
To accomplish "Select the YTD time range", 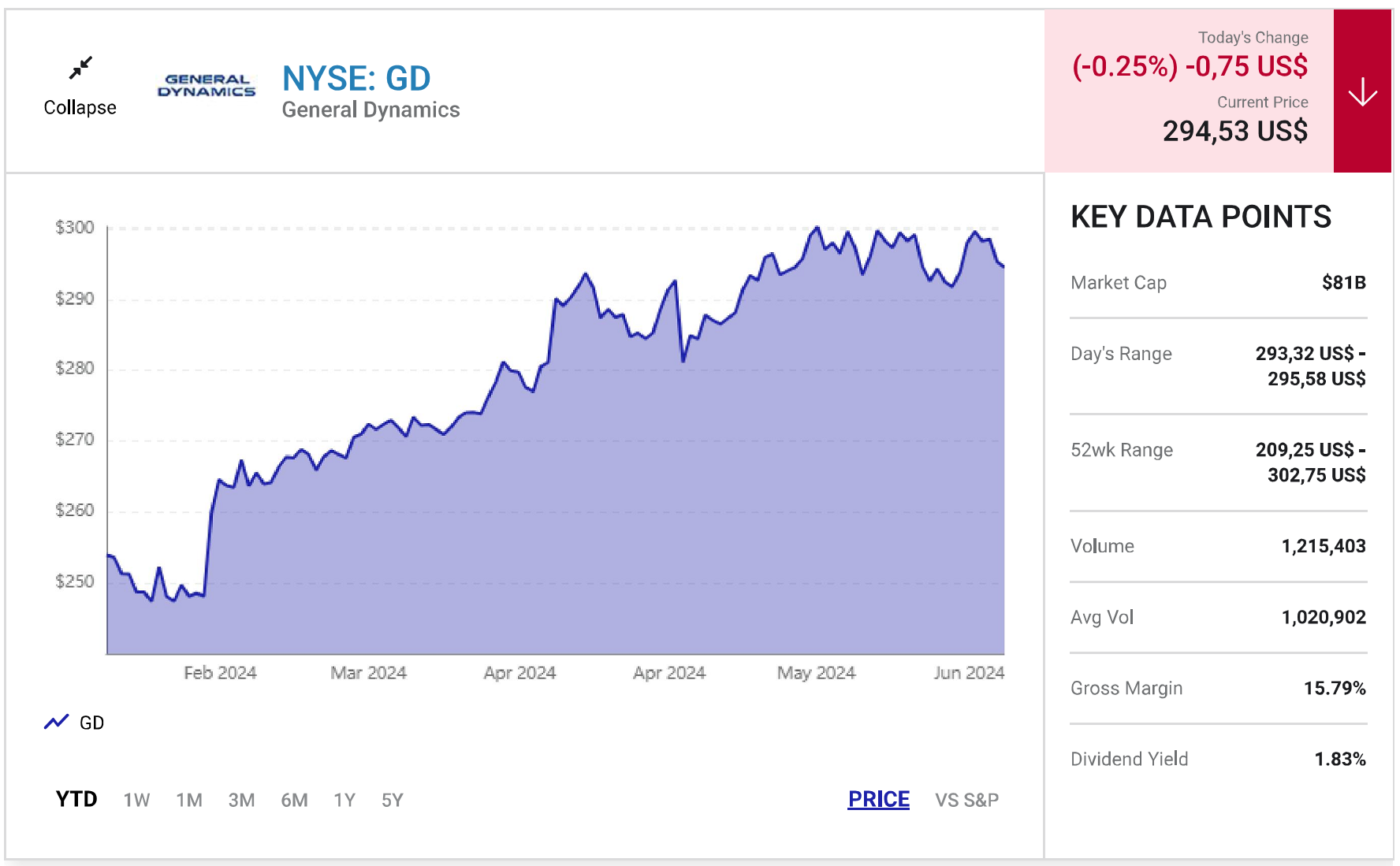I will tap(76, 799).
